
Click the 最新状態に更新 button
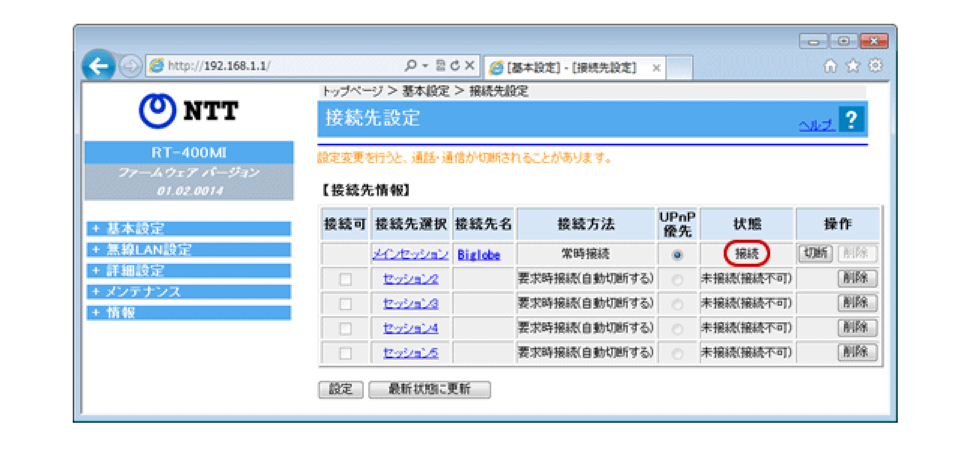click(429, 389)
